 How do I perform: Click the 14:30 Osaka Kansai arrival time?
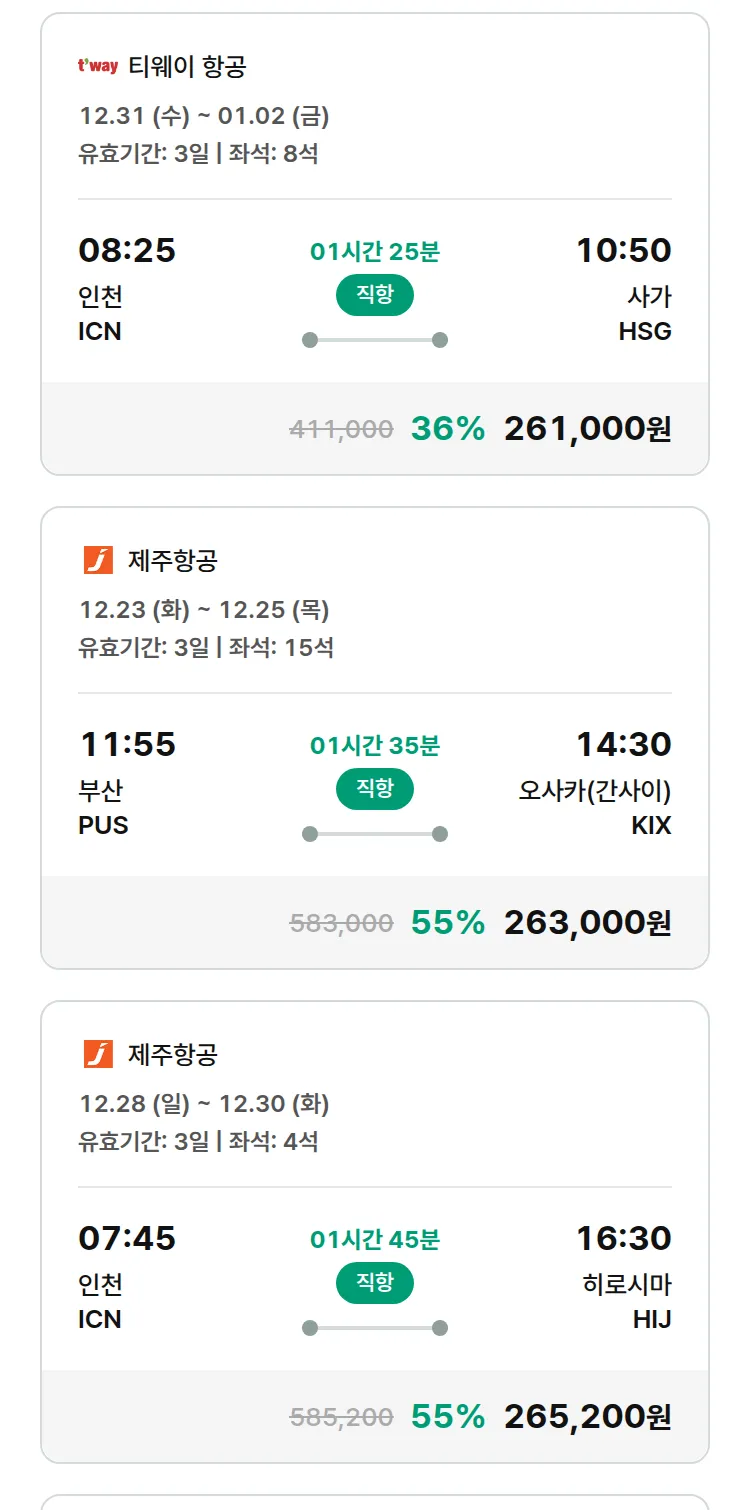click(623, 744)
